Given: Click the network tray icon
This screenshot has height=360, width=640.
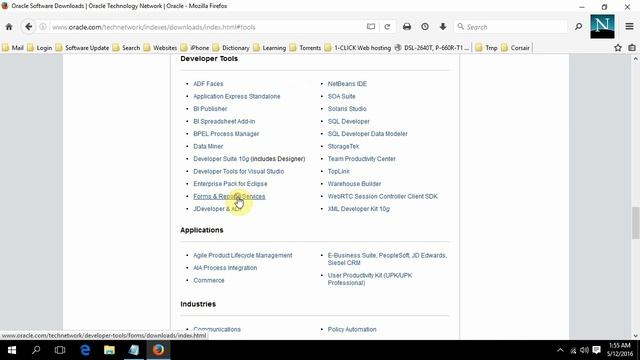Looking at the screenshot, I should [x=573, y=350].
